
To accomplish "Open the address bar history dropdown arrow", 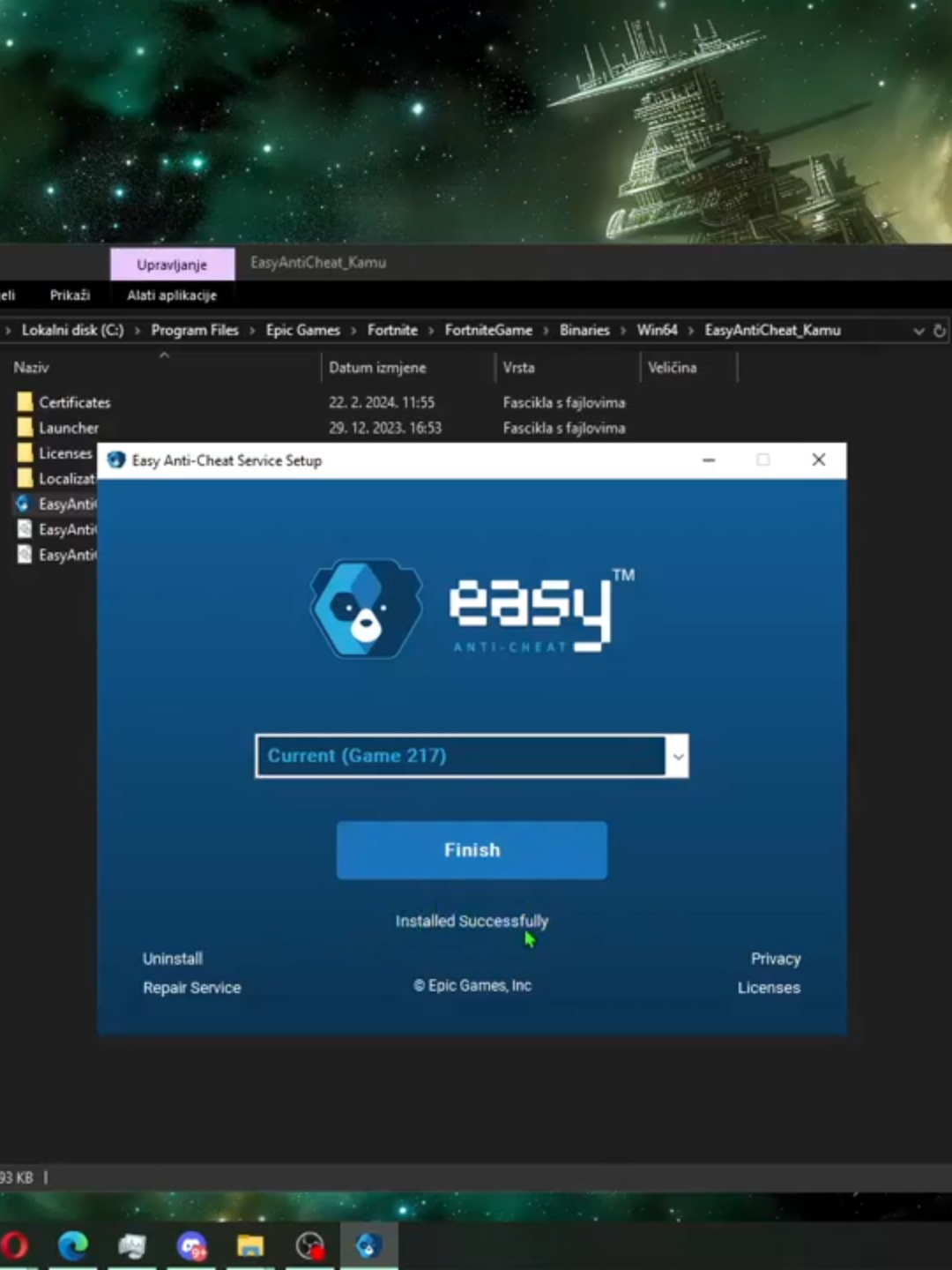I will (919, 331).
